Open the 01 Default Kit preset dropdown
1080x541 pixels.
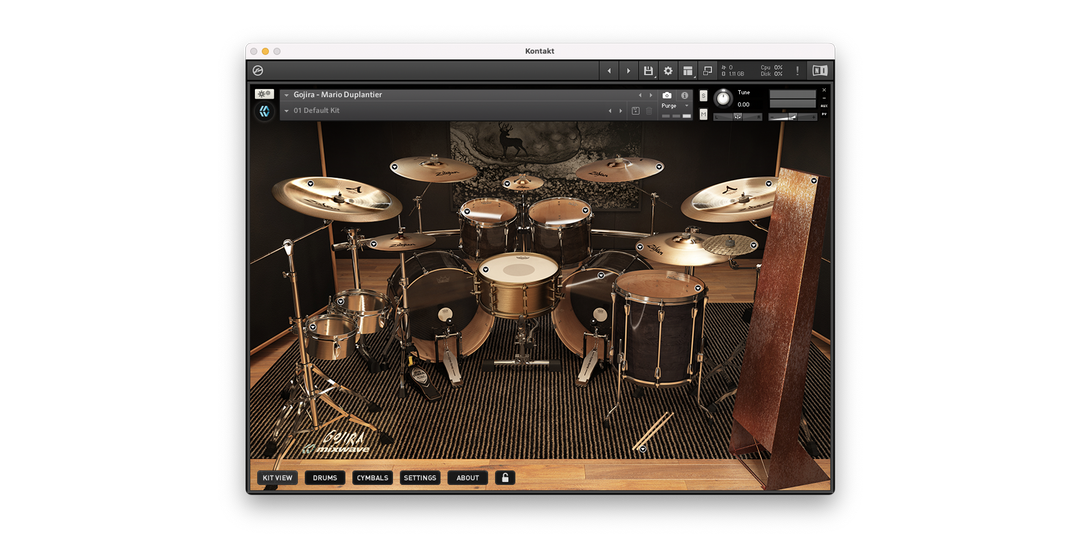(286, 111)
